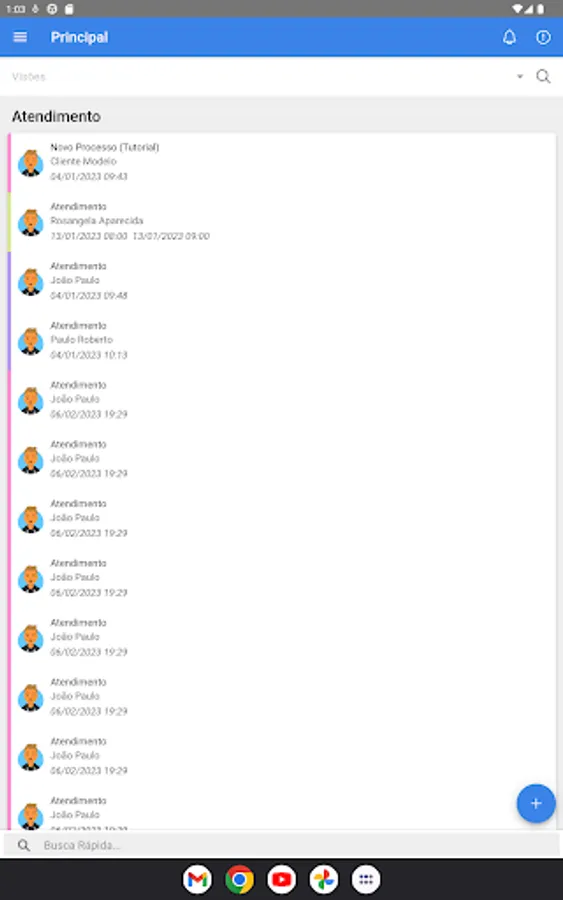The height and width of the screenshot is (900, 563).
Task: Tap the magnifier icon in Busca Rápida
Action: [x=24, y=845]
